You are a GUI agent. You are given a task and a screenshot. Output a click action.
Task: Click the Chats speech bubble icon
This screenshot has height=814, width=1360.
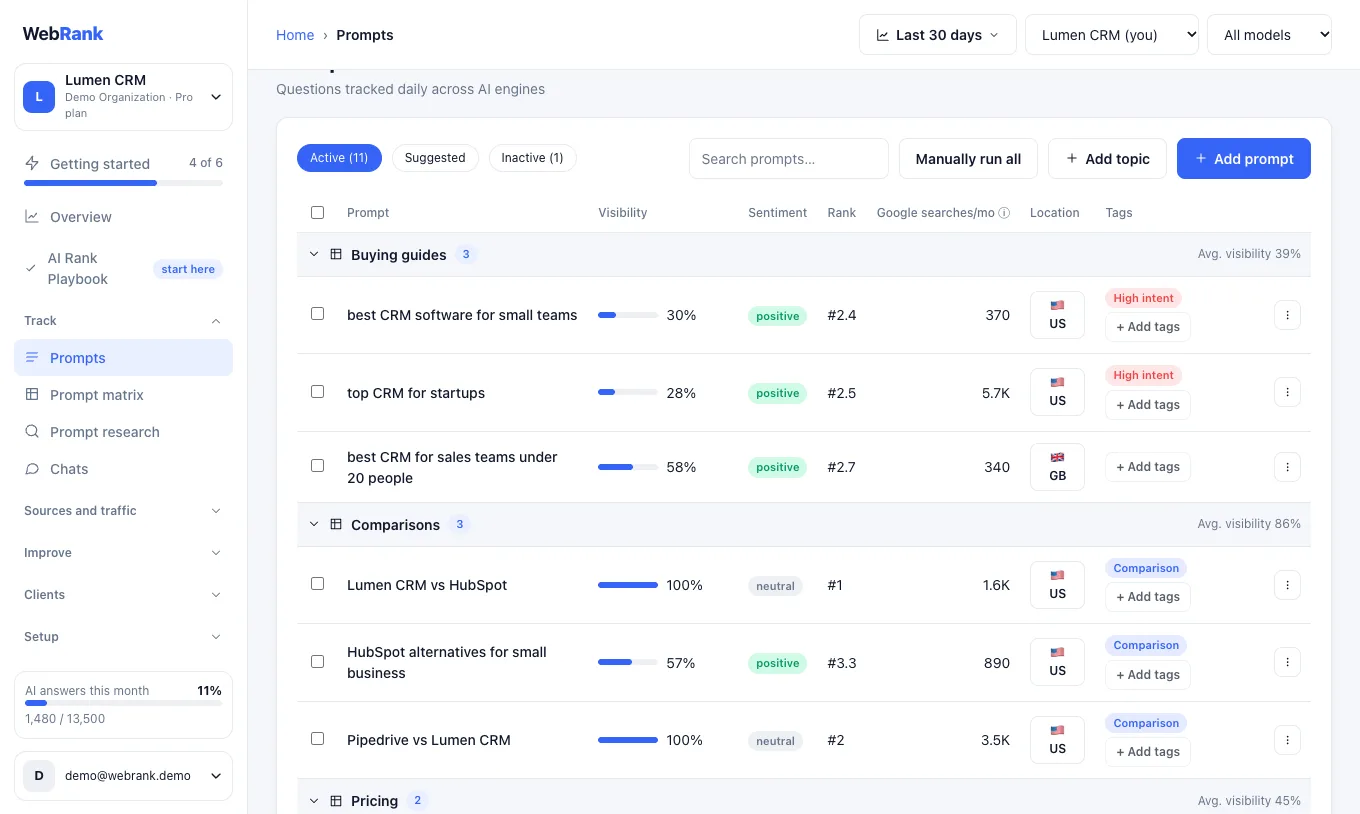[32, 469]
